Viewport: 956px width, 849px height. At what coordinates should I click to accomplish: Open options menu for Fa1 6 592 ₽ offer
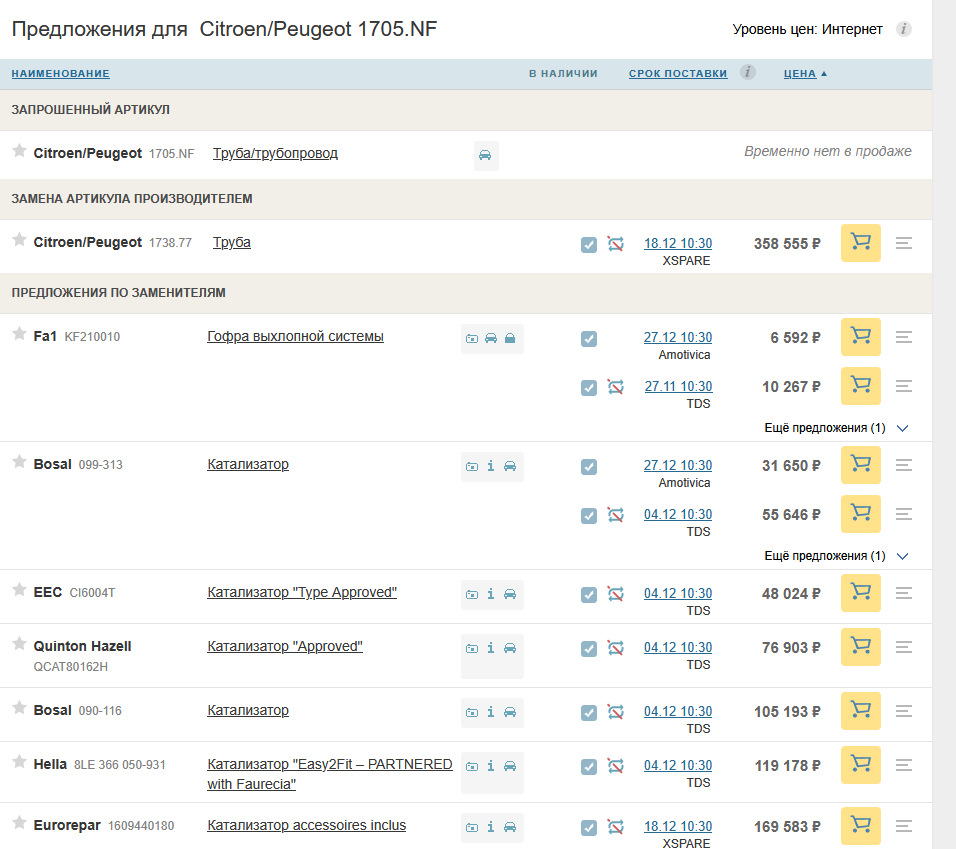(x=904, y=337)
